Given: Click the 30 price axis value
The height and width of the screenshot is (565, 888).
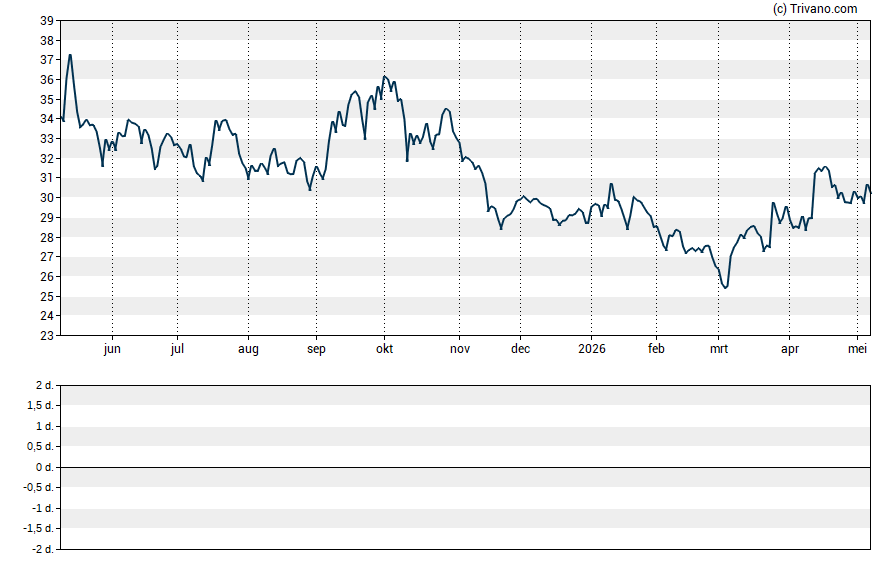Looking at the screenshot, I should coord(47,198).
